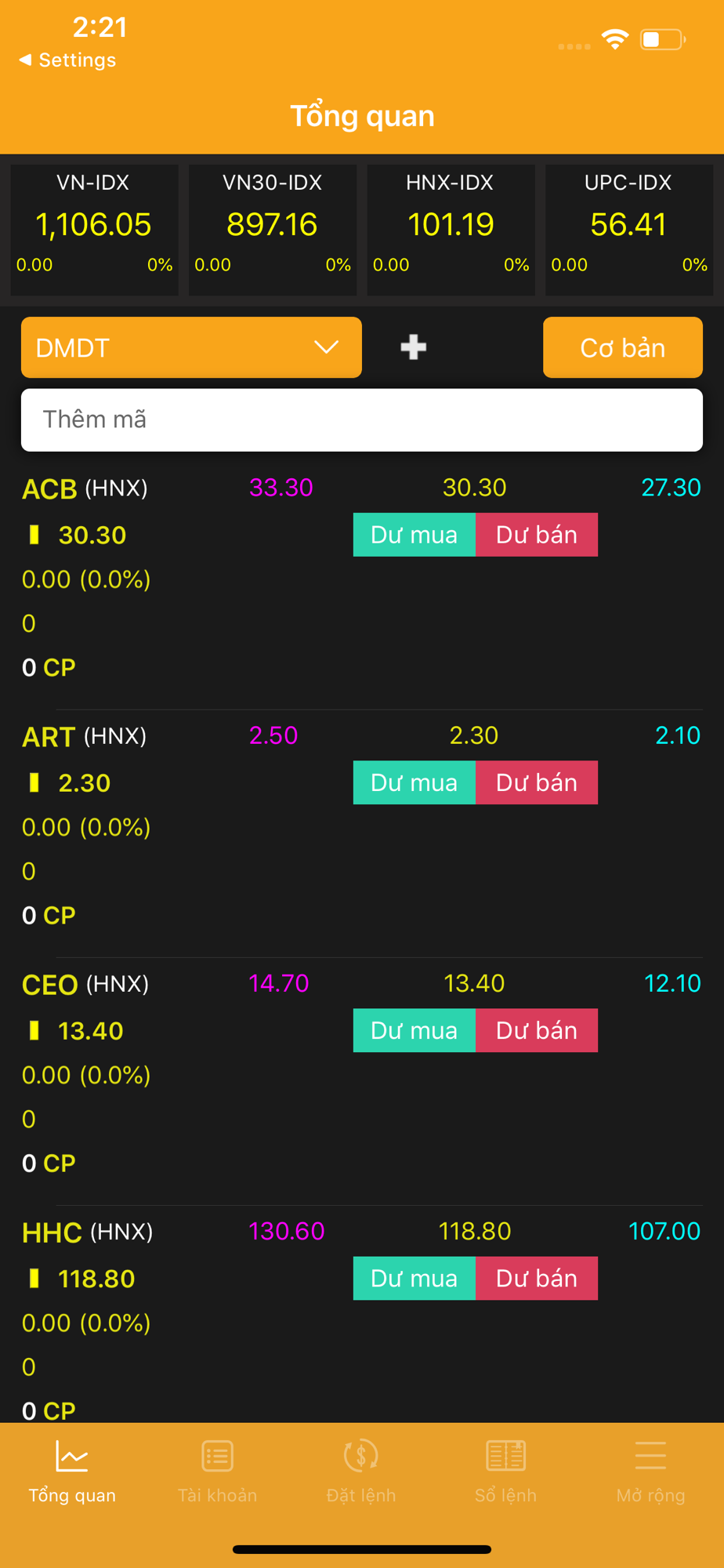Select Dư mua for CEO stock
Viewport: 724px width, 1568px height.
(414, 1030)
